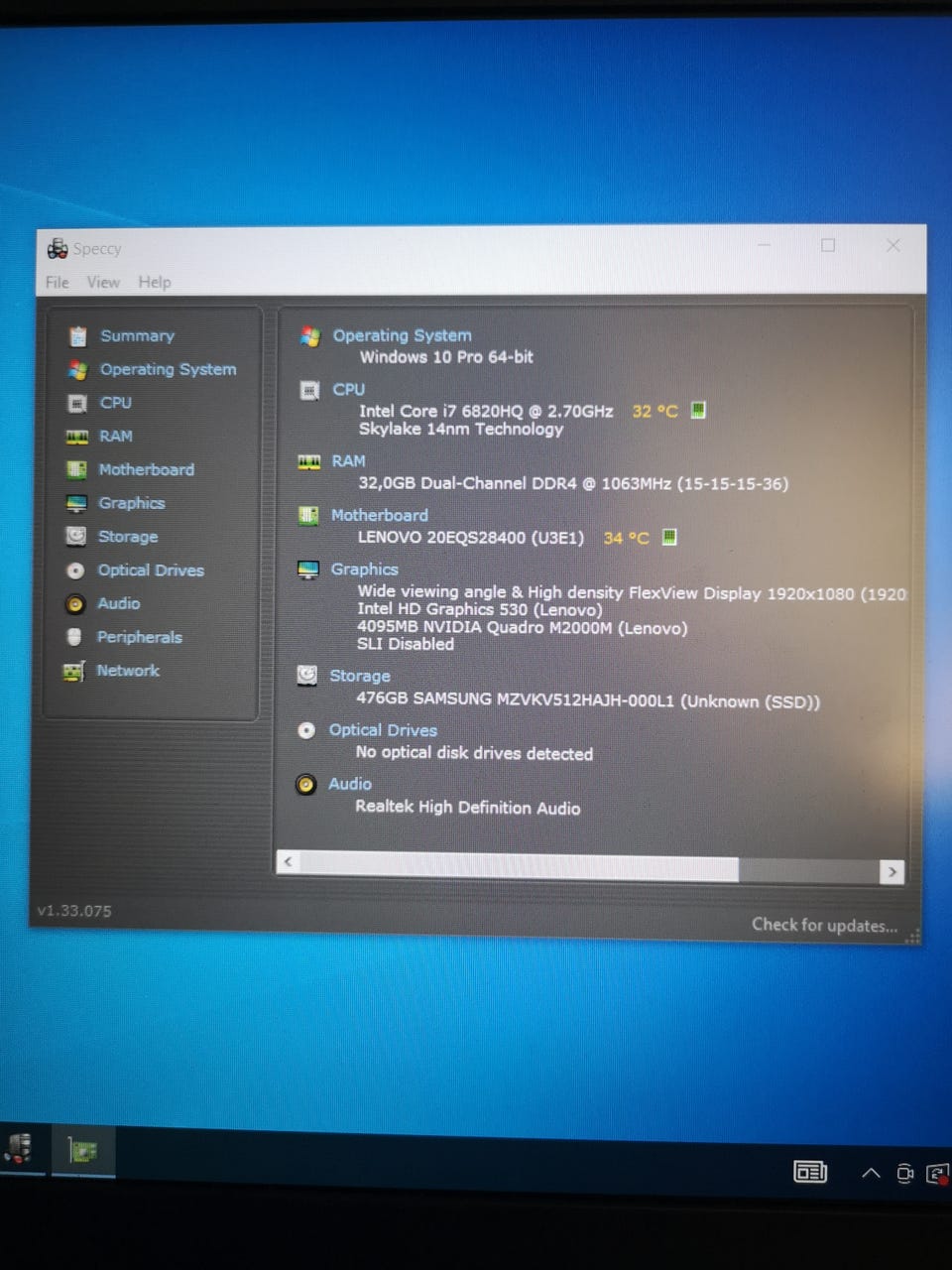The image size is (952, 1270).
Task: Go to Optical Drives in the sidebar
Action: pyautogui.click(x=151, y=571)
